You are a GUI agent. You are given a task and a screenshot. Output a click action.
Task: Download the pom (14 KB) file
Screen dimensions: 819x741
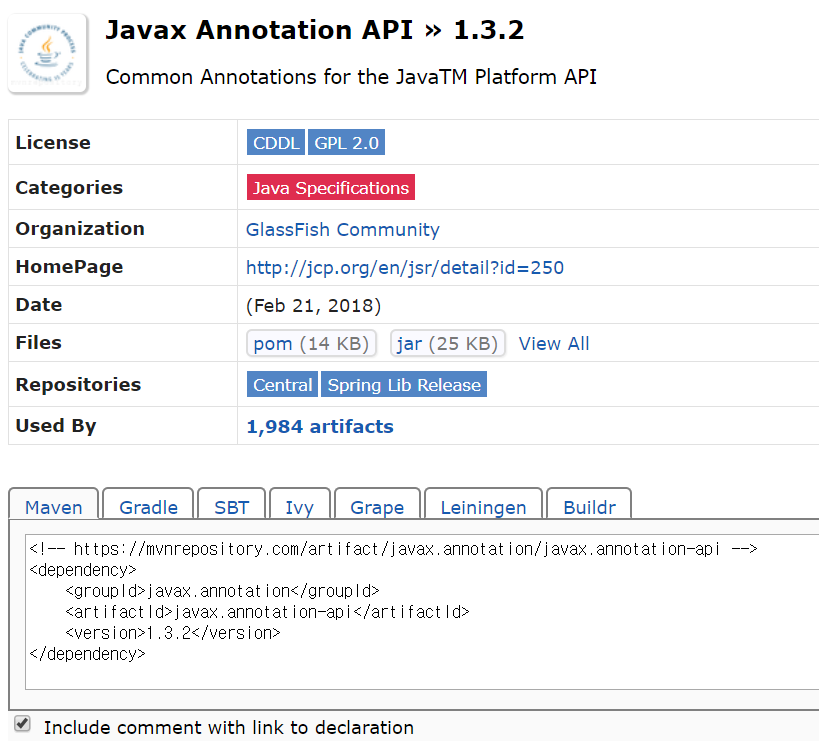click(311, 343)
